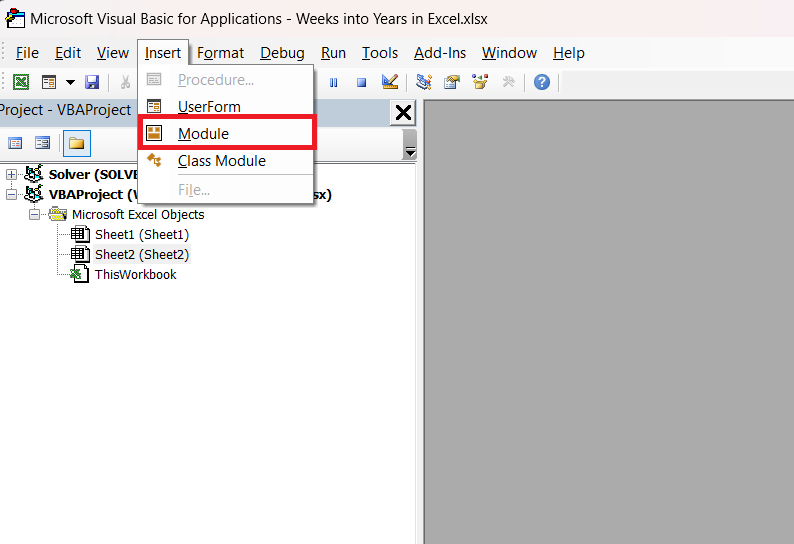Screen dimensions: 794x544
Task: Click the Class Module icon in Insert menu
Action: [x=154, y=160]
